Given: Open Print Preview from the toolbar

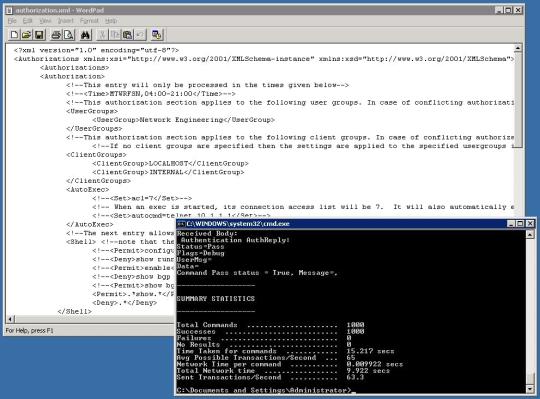Looking at the screenshot, I should [x=69, y=35].
